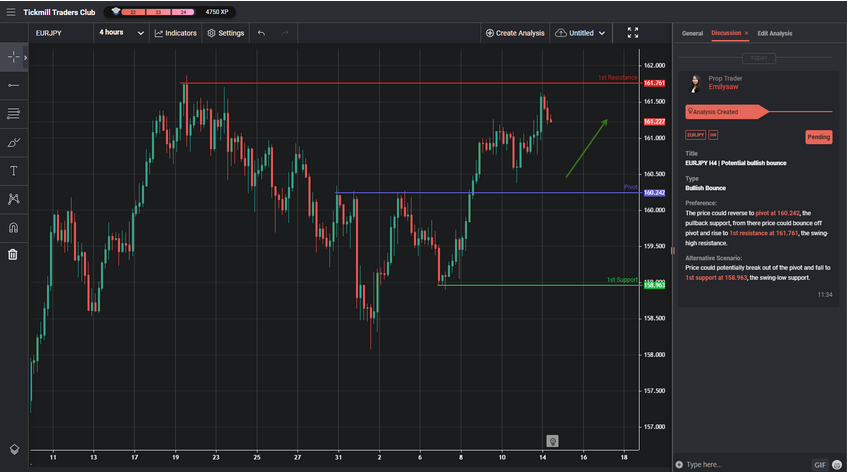Toggle the magnet snap mode

click(x=14, y=227)
